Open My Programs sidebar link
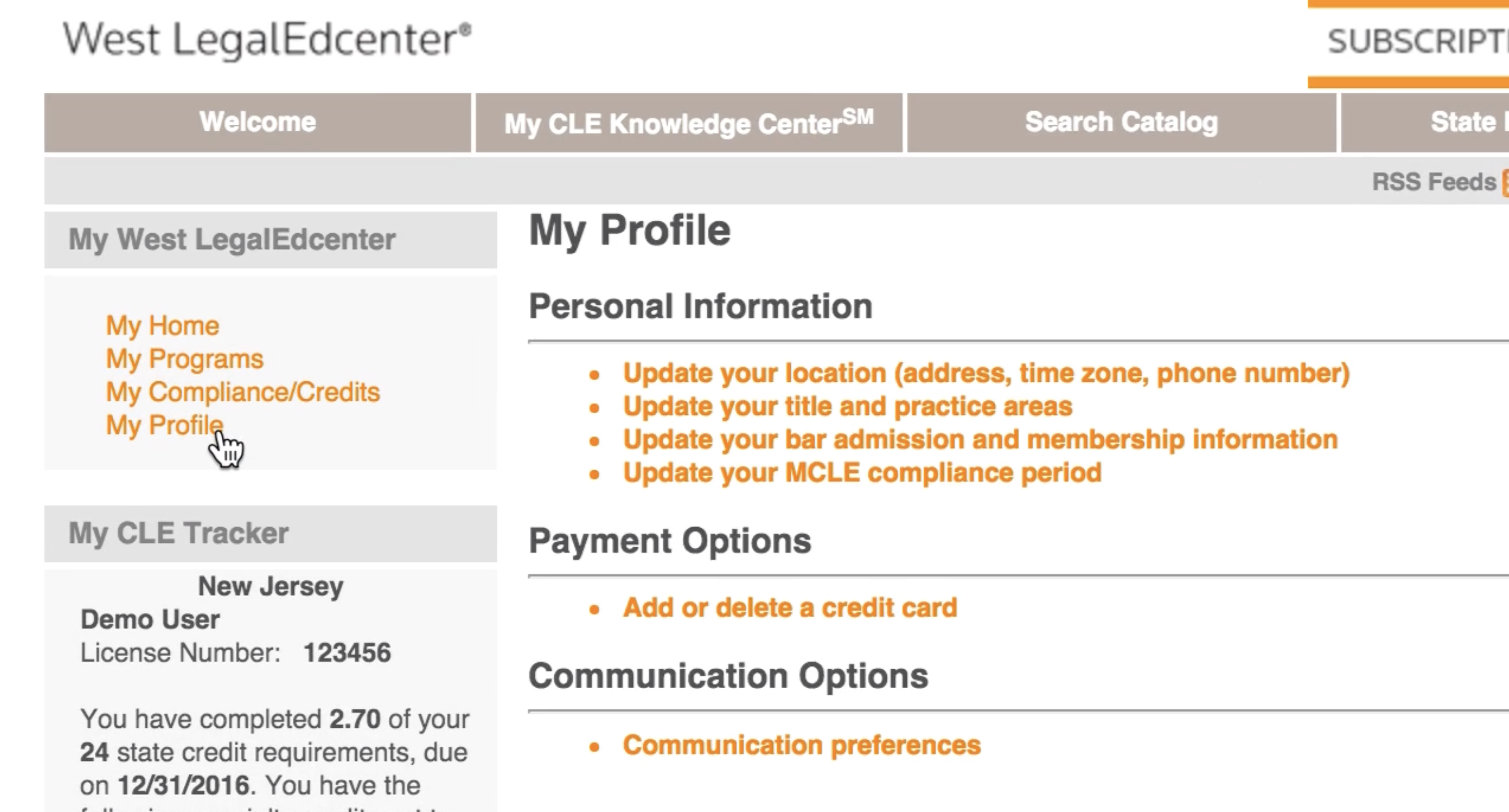The image size is (1509, 812). click(184, 359)
